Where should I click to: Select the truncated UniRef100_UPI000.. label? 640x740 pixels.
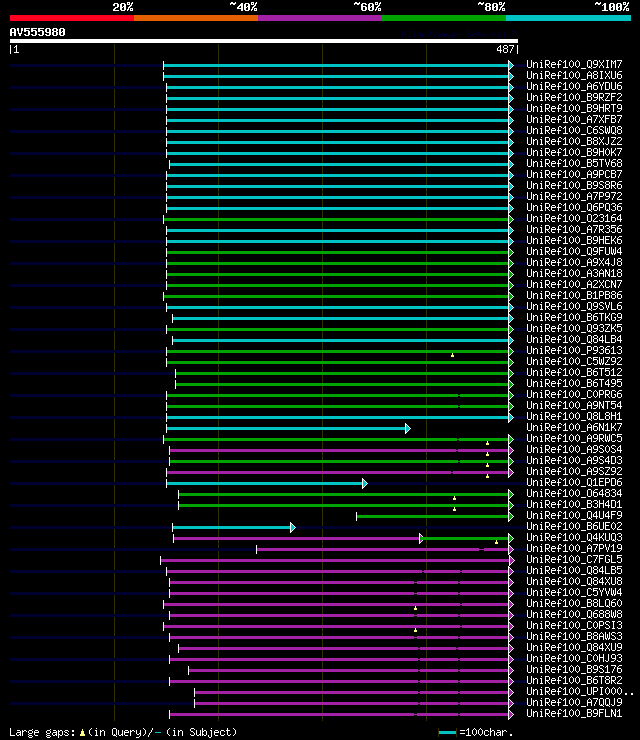581,691
